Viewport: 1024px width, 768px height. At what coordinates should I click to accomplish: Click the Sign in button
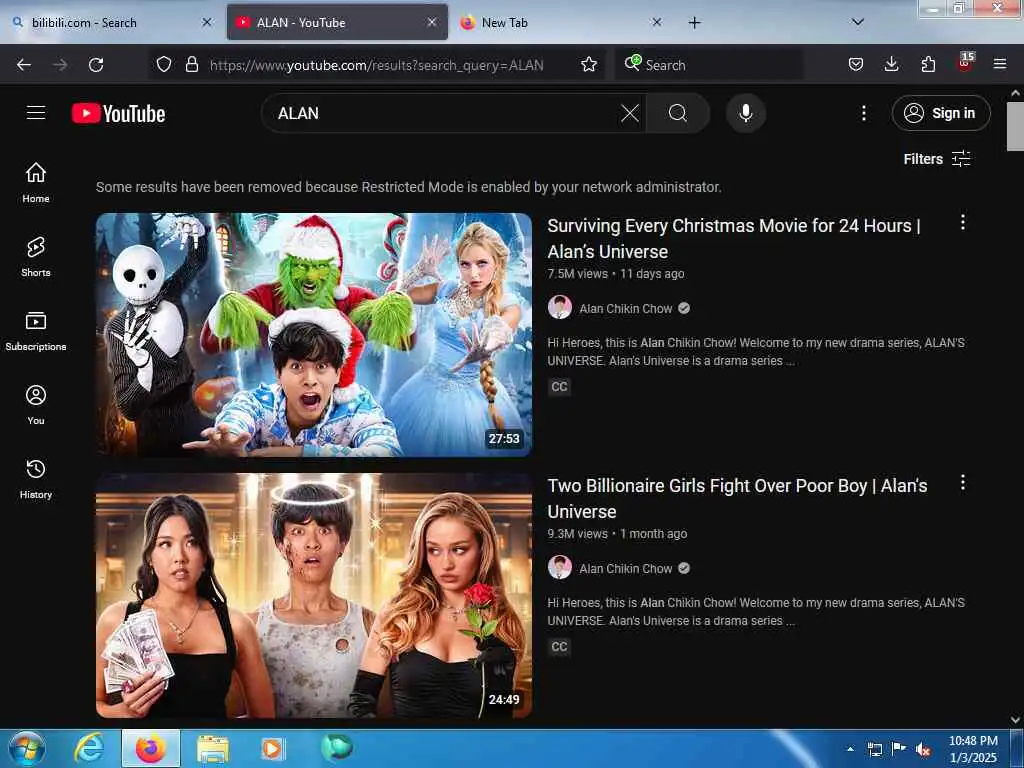940,113
